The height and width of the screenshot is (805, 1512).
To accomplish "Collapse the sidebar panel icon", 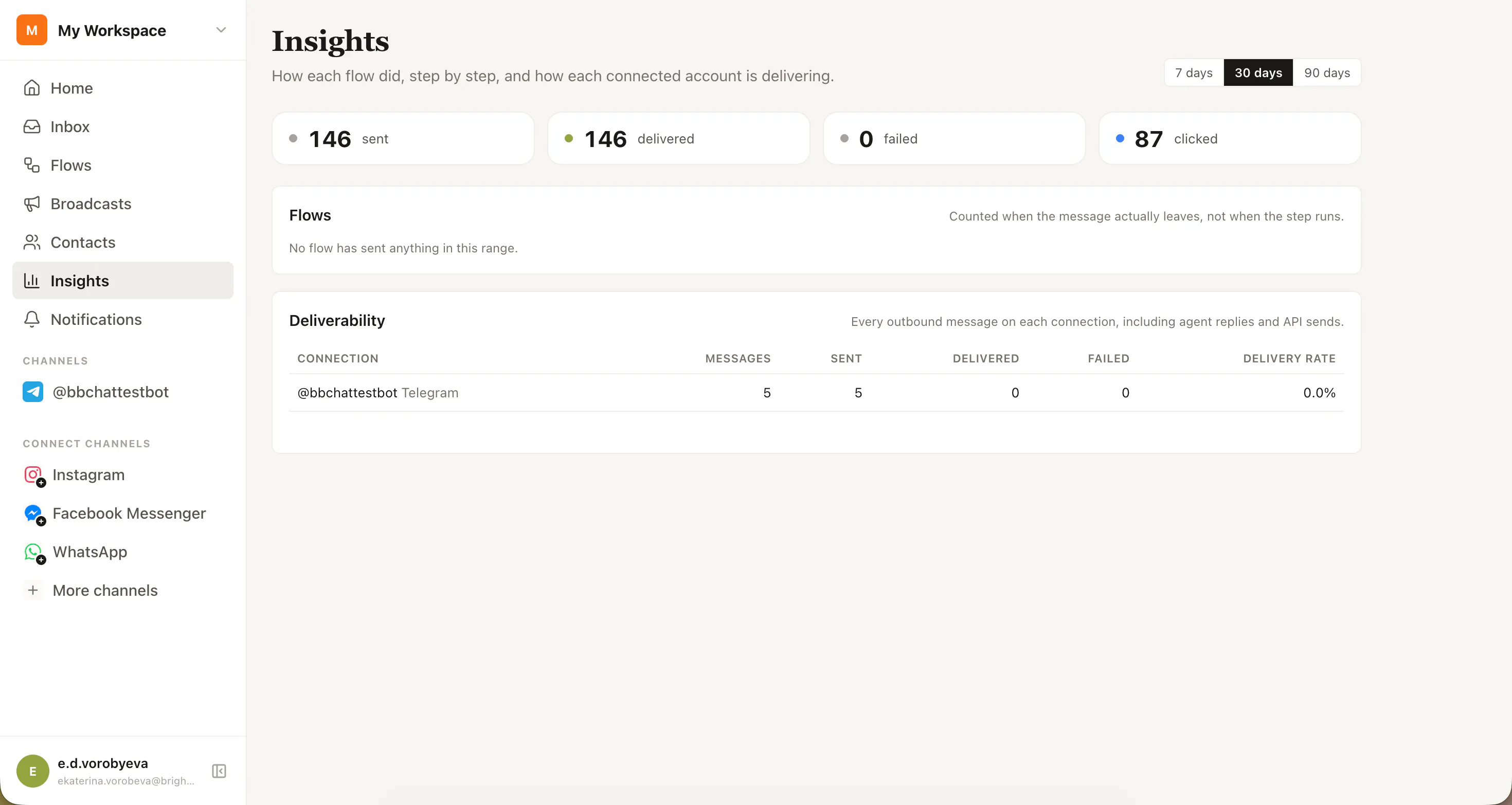I will pyautogui.click(x=219, y=771).
